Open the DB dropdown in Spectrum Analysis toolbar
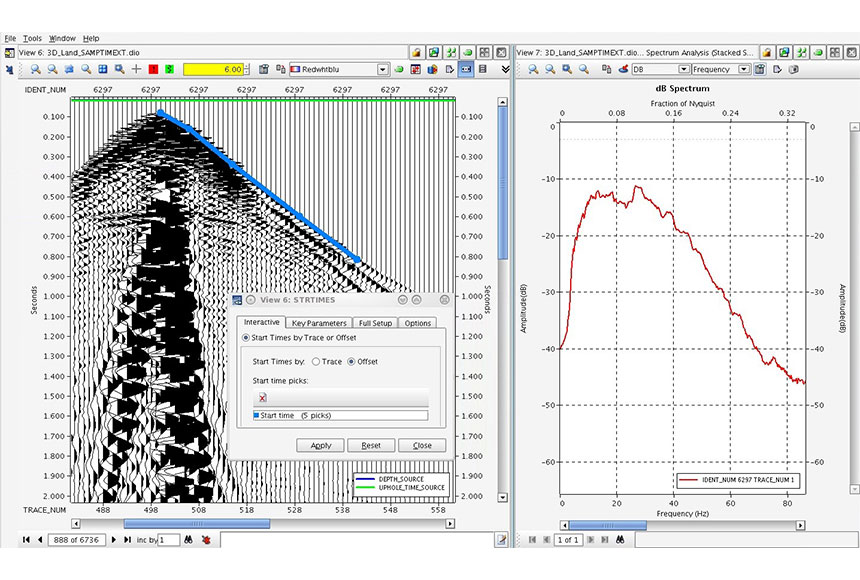 point(683,70)
